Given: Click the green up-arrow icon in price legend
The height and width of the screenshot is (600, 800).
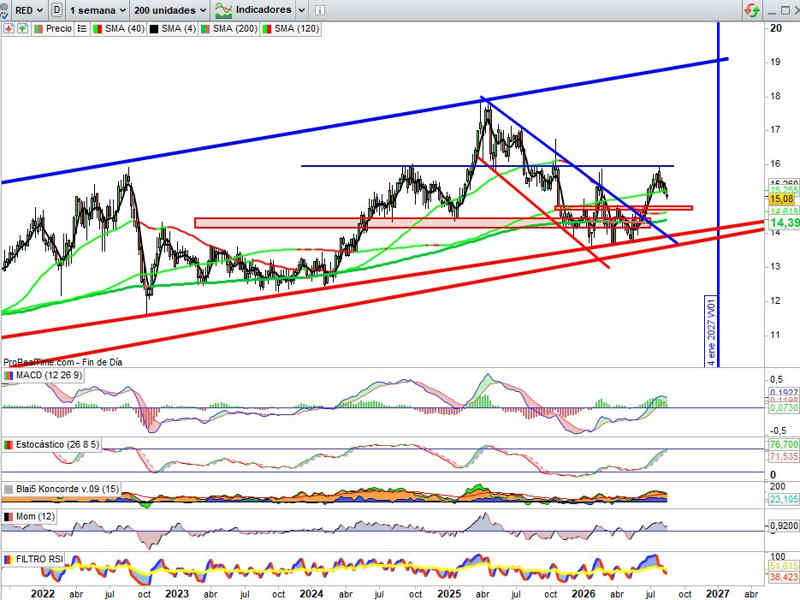Looking at the screenshot, I should [x=22, y=29].
